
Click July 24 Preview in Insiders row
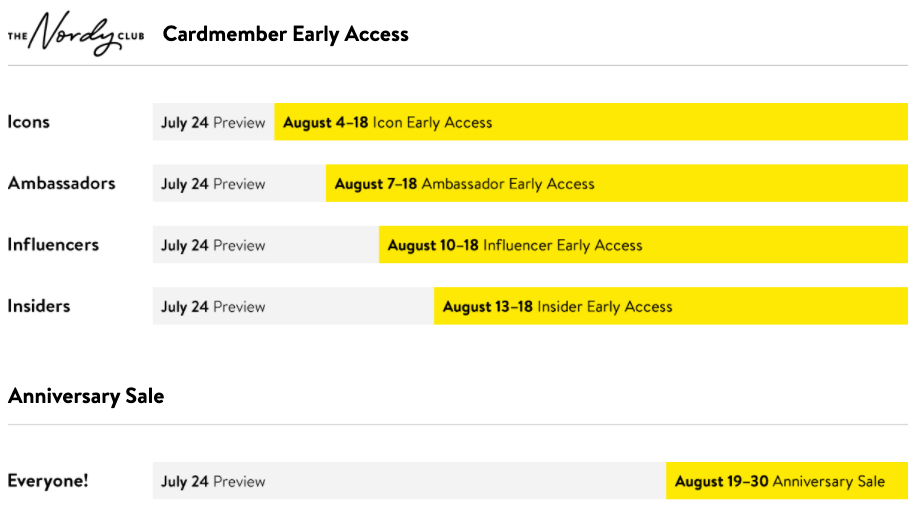(213, 306)
